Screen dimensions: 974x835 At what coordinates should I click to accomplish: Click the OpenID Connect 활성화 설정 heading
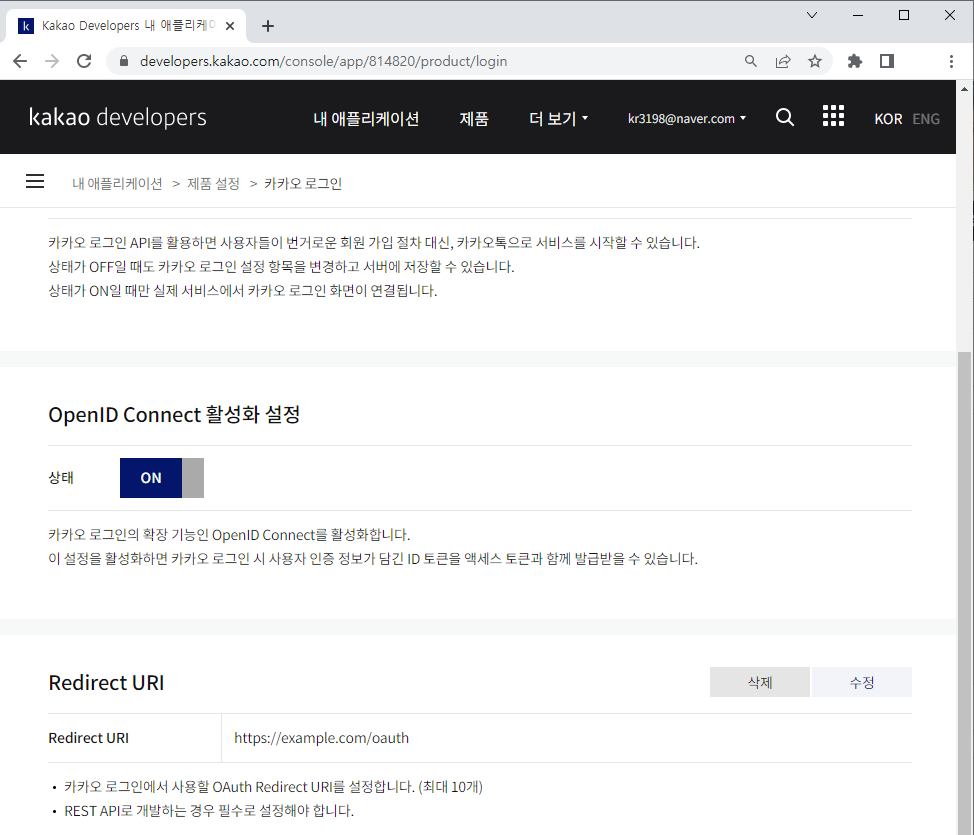[x=175, y=414]
